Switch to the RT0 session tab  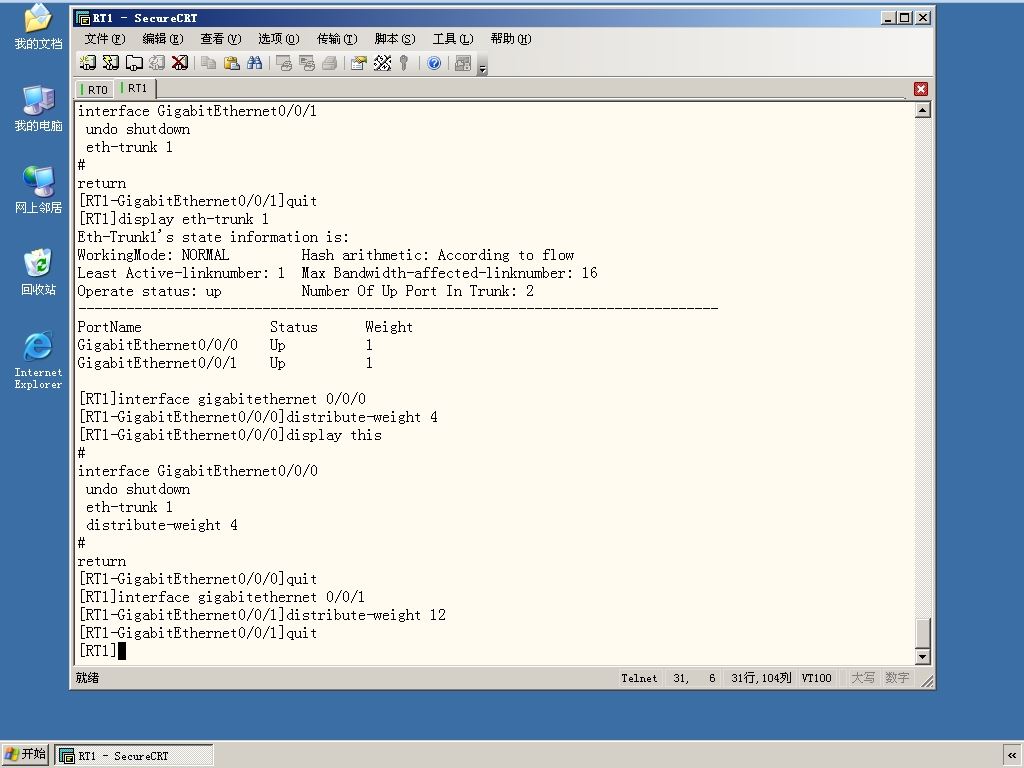(x=96, y=89)
